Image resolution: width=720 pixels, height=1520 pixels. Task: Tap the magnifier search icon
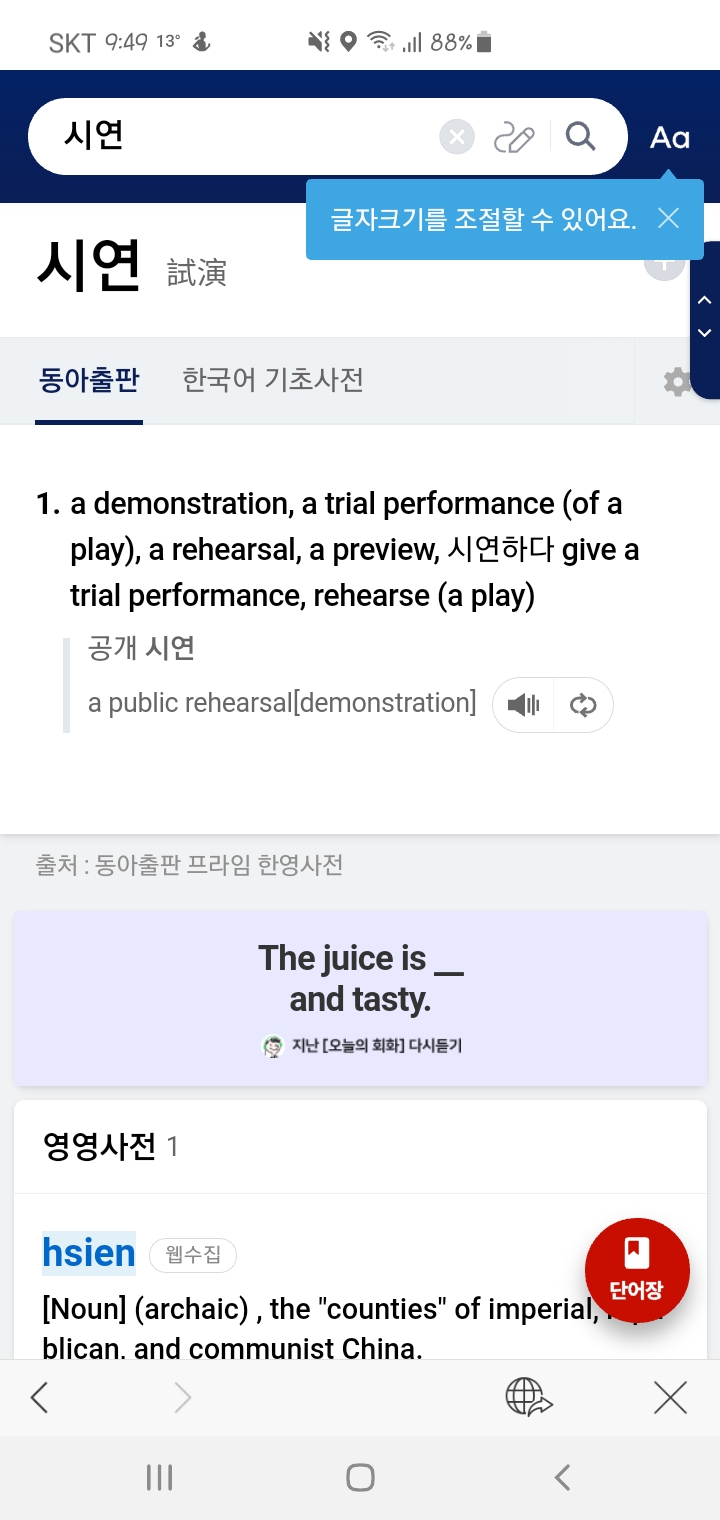(x=580, y=136)
